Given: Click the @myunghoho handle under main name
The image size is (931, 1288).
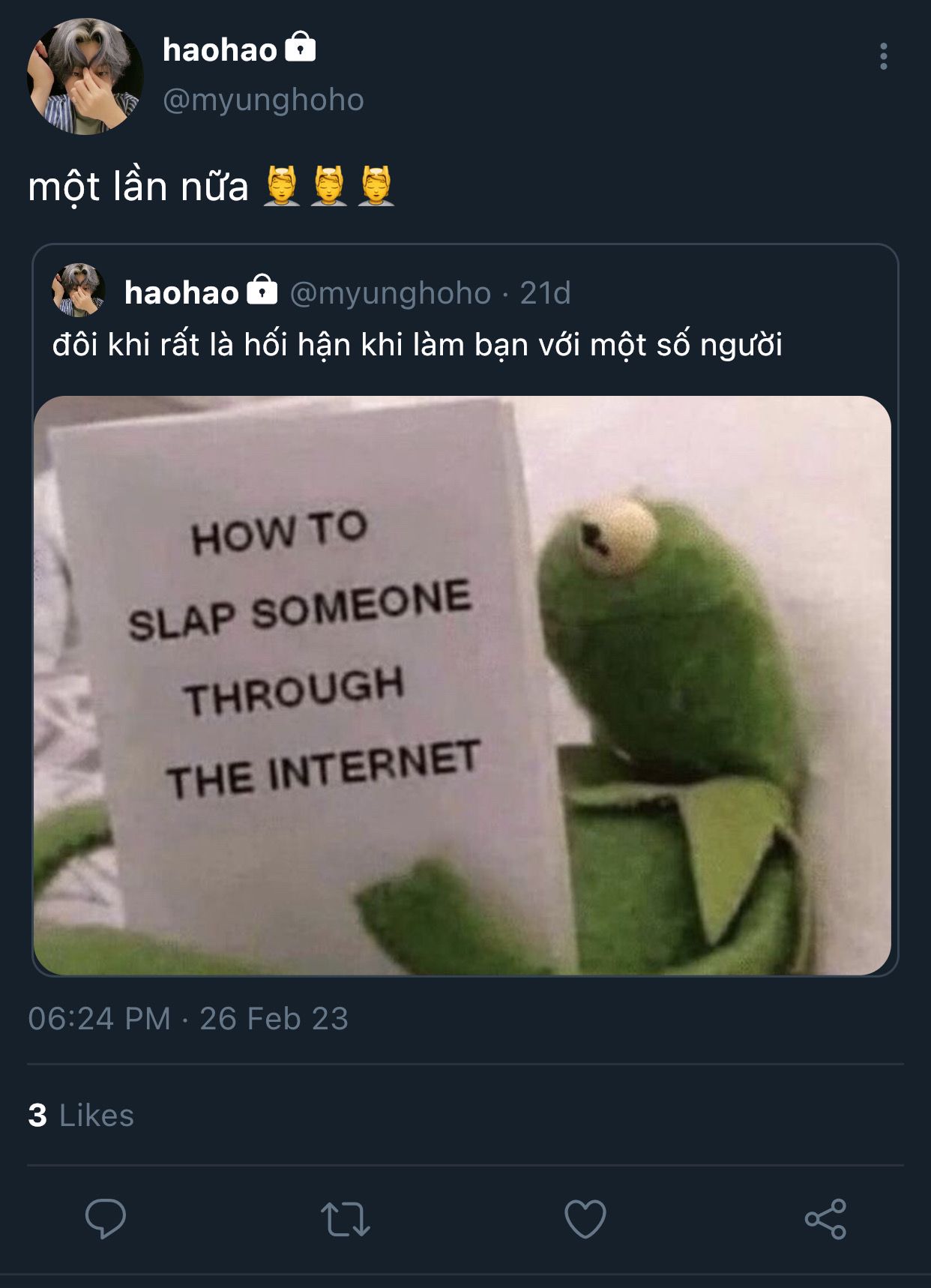Looking at the screenshot, I should pos(263,100).
